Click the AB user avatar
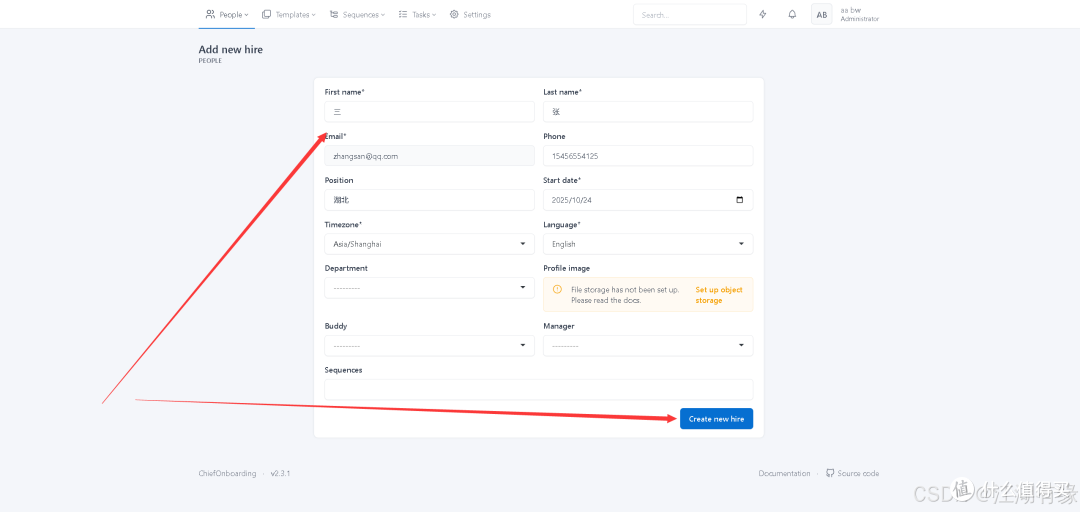This screenshot has height=512, width=1080. coord(822,14)
